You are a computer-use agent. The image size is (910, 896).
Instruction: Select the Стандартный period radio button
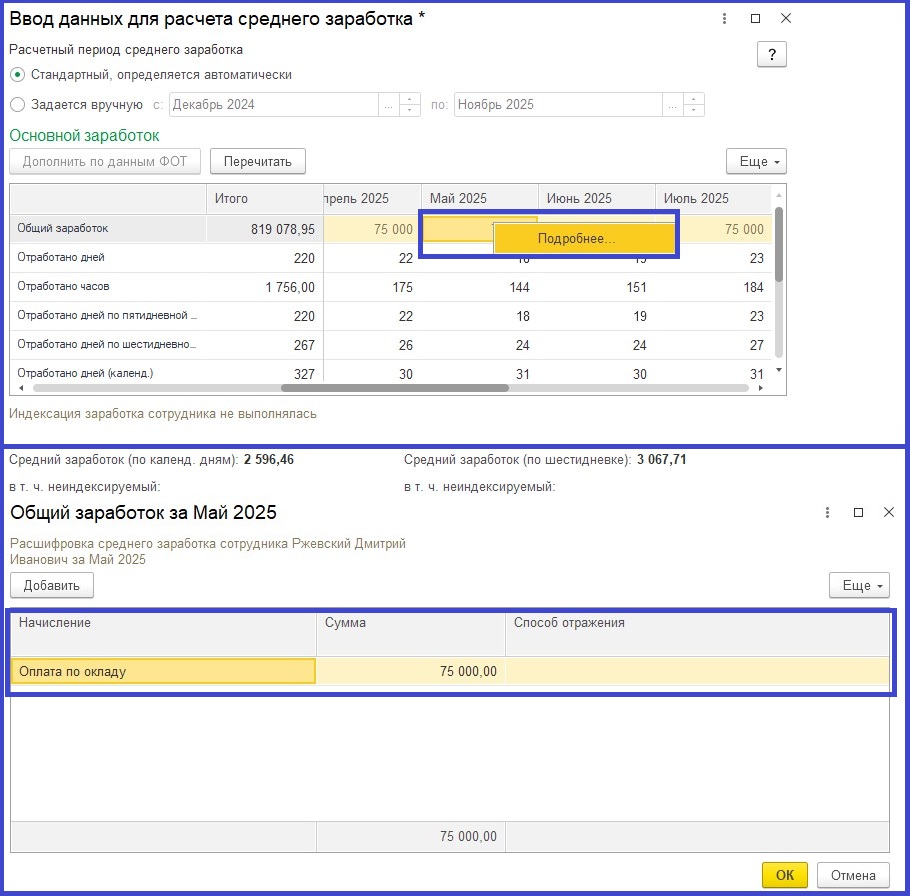[x=17, y=75]
